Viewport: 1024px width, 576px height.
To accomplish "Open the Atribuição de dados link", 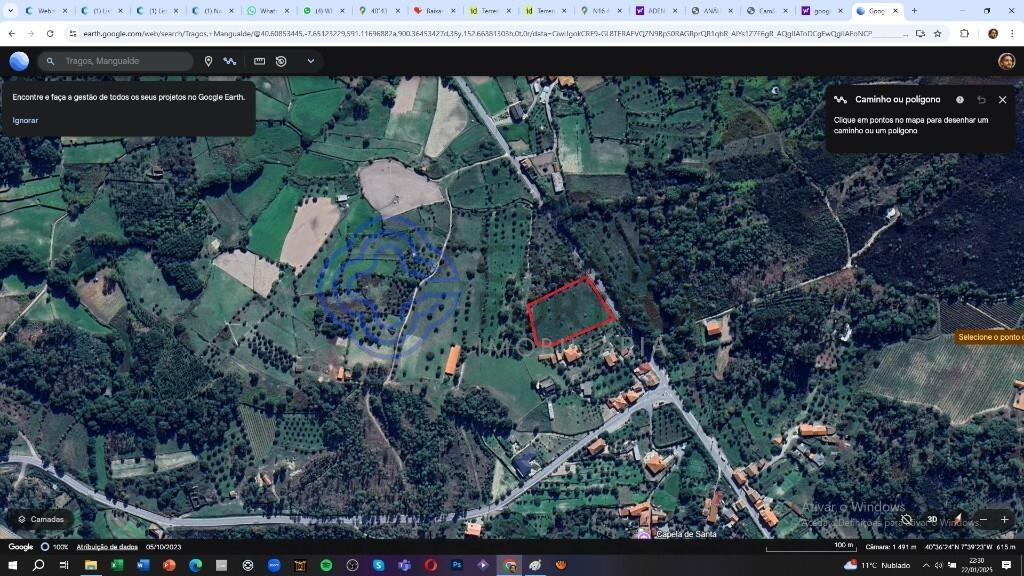I will click(107, 547).
